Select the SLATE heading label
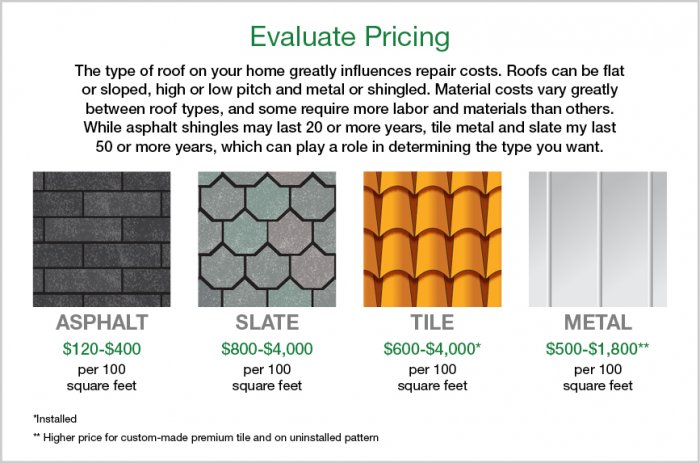 pyautogui.click(x=267, y=323)
